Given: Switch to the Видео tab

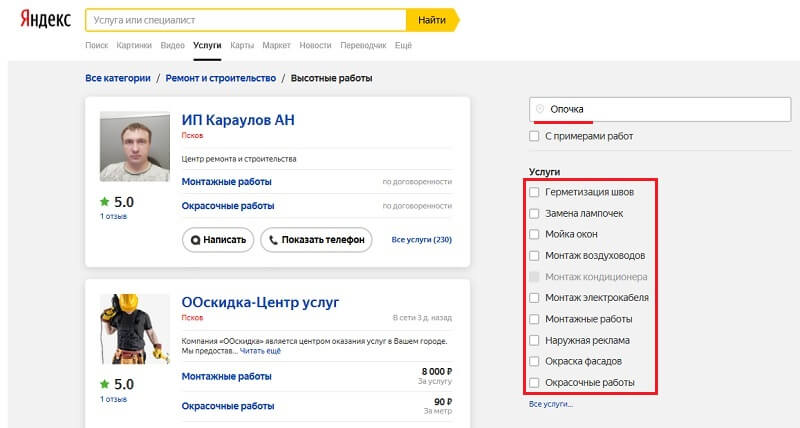Looking at the screenshot, I should pyautogui.click(x=172, y=45).
